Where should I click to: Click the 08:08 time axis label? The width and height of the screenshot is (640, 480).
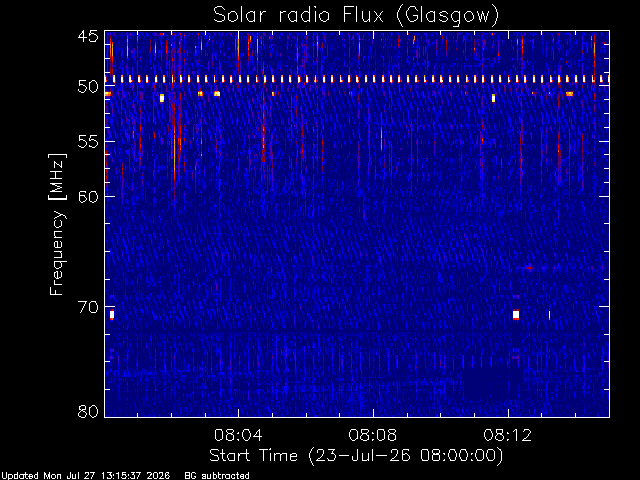[373, 435]
